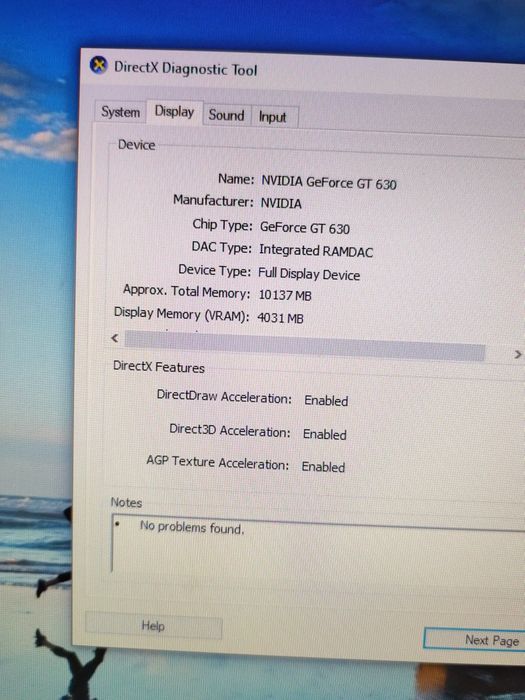
Task: Click the DAC Type value Integrated RAMDAC
Action: [316, 251]
